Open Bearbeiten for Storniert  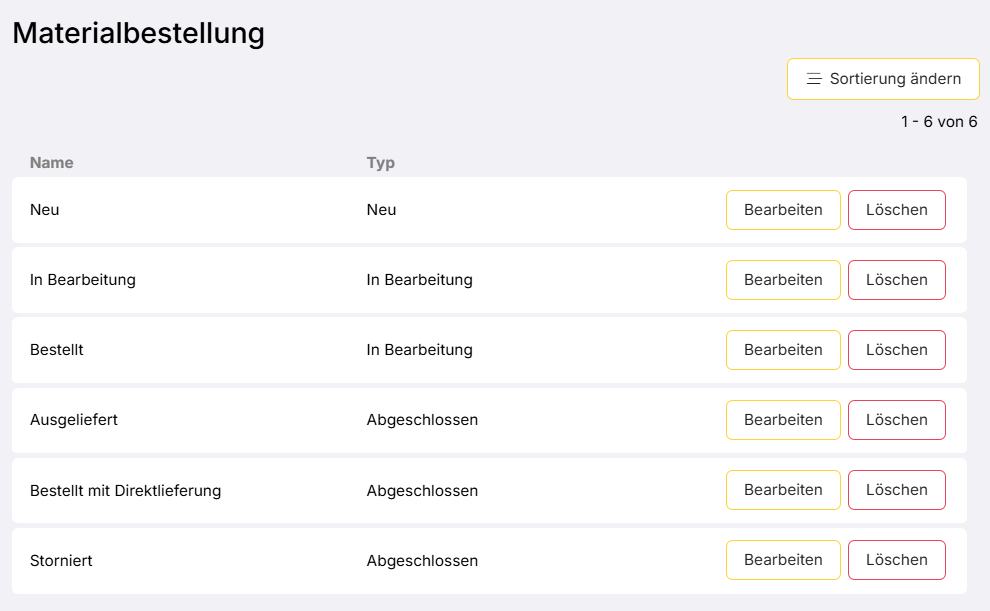[783, 560]
